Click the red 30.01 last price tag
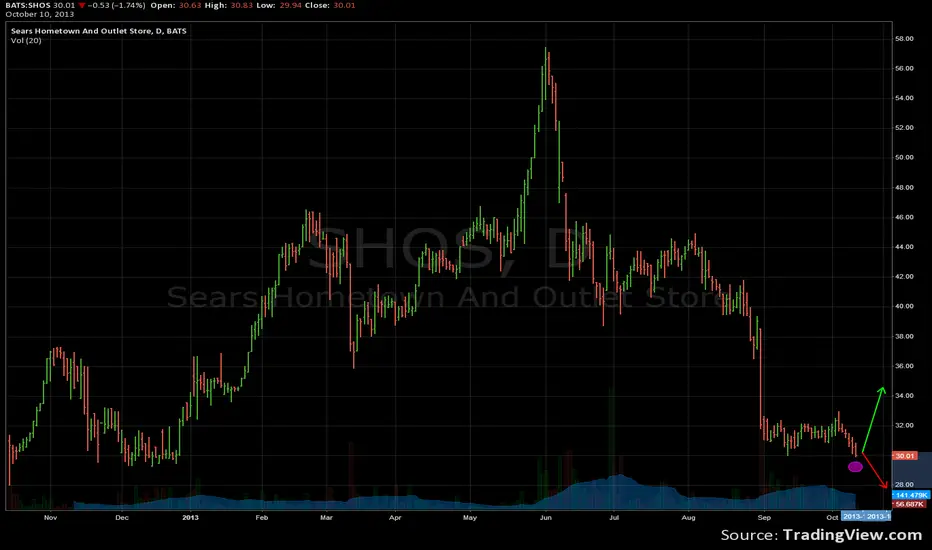This screenshot has height=550, width=932. (x=905, y=456)
